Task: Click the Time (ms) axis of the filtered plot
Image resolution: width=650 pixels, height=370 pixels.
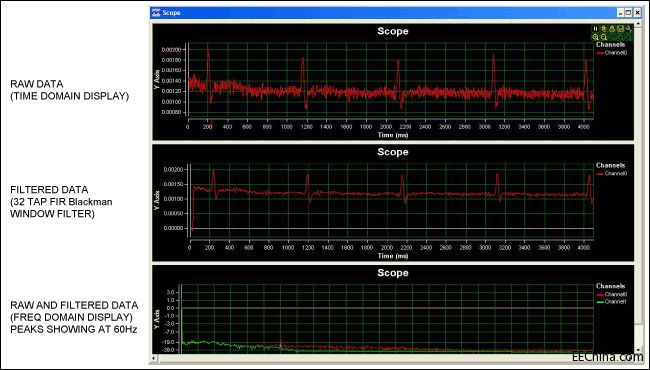Action: point(393,255)
